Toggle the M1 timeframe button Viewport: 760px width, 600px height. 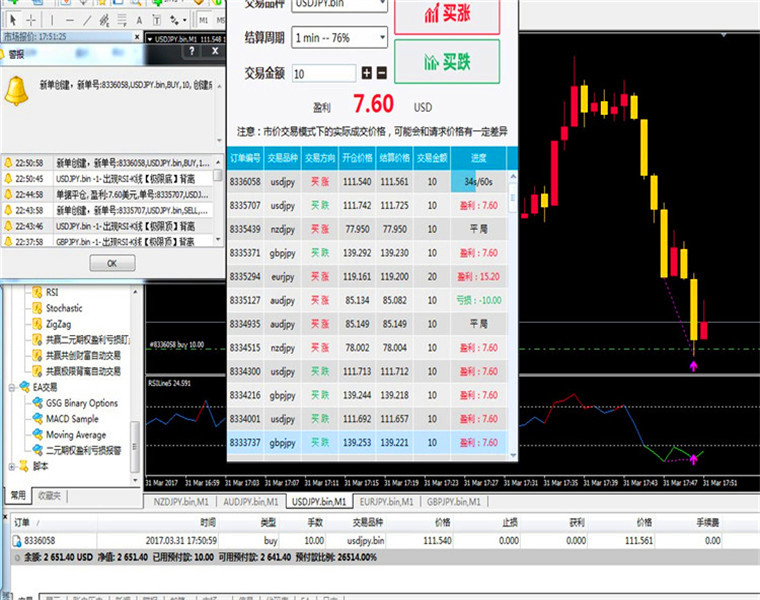click(x=204, y=20)
